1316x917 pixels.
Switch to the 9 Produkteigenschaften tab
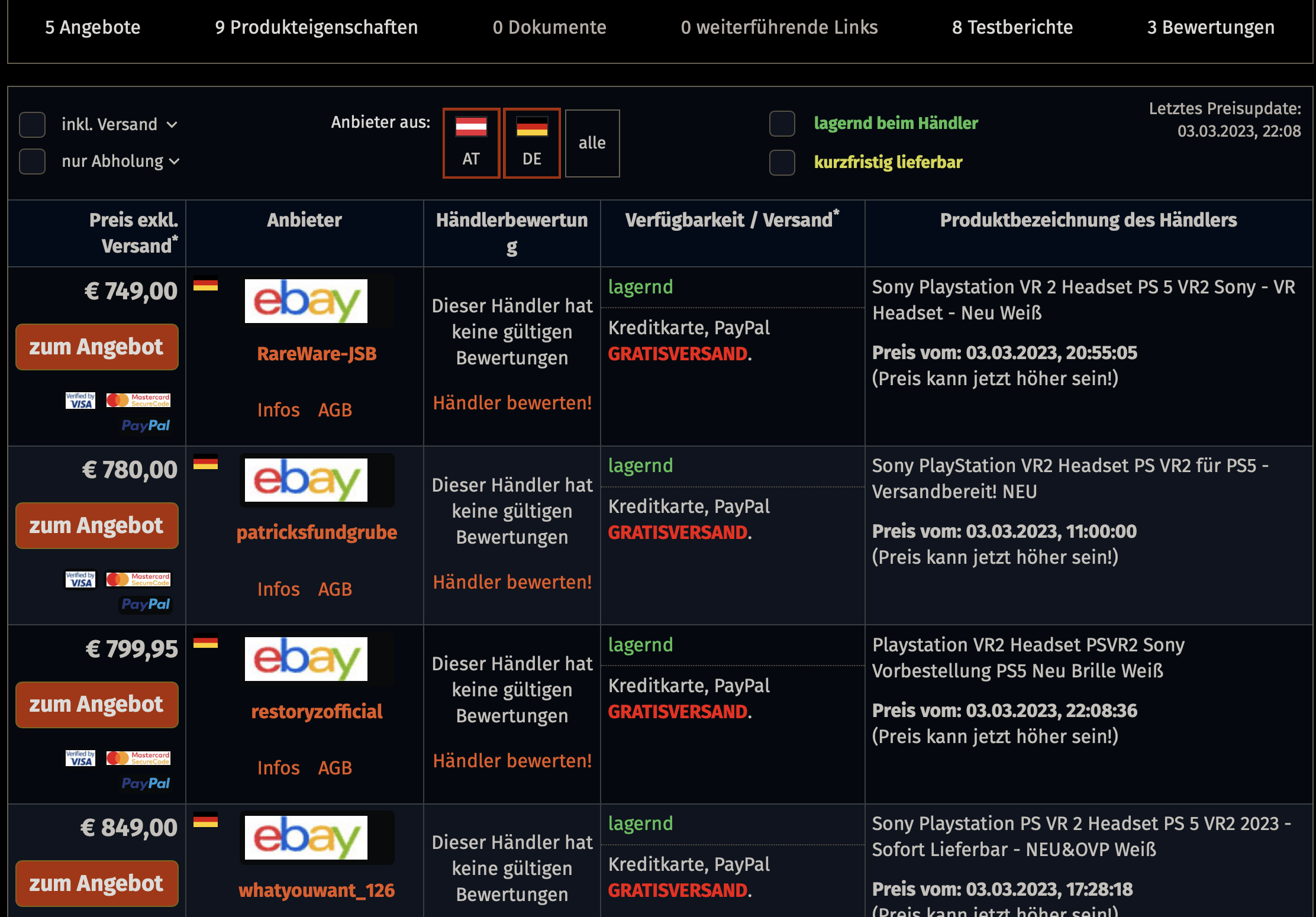click(316, 27)
